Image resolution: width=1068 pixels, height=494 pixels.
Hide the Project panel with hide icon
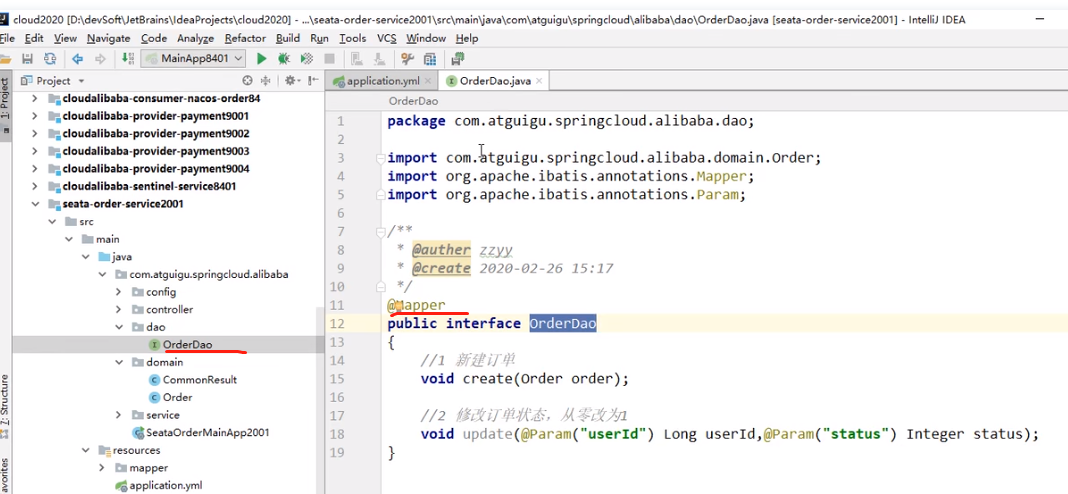pos(313,80)
